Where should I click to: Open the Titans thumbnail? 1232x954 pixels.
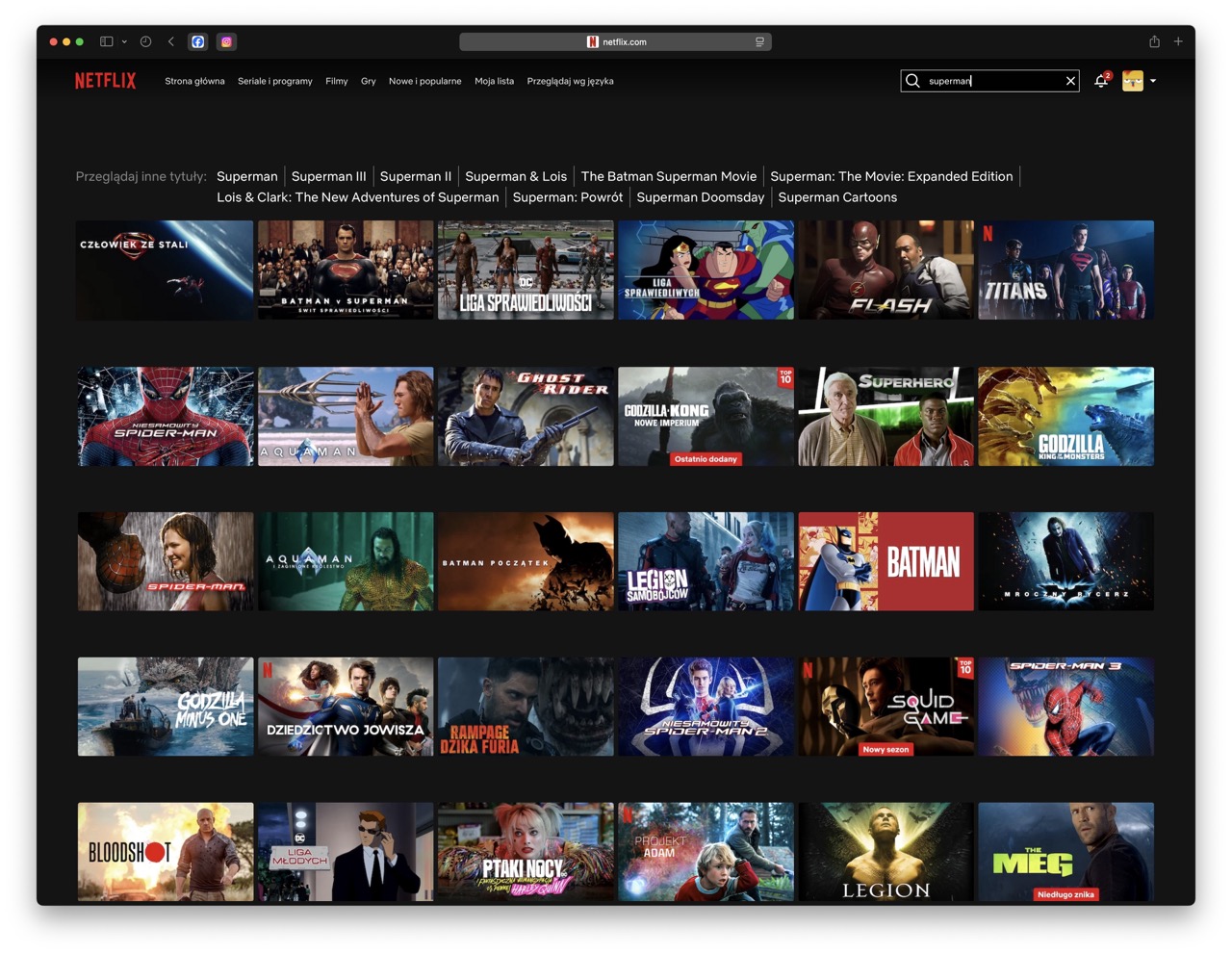tap(1065, 270)
